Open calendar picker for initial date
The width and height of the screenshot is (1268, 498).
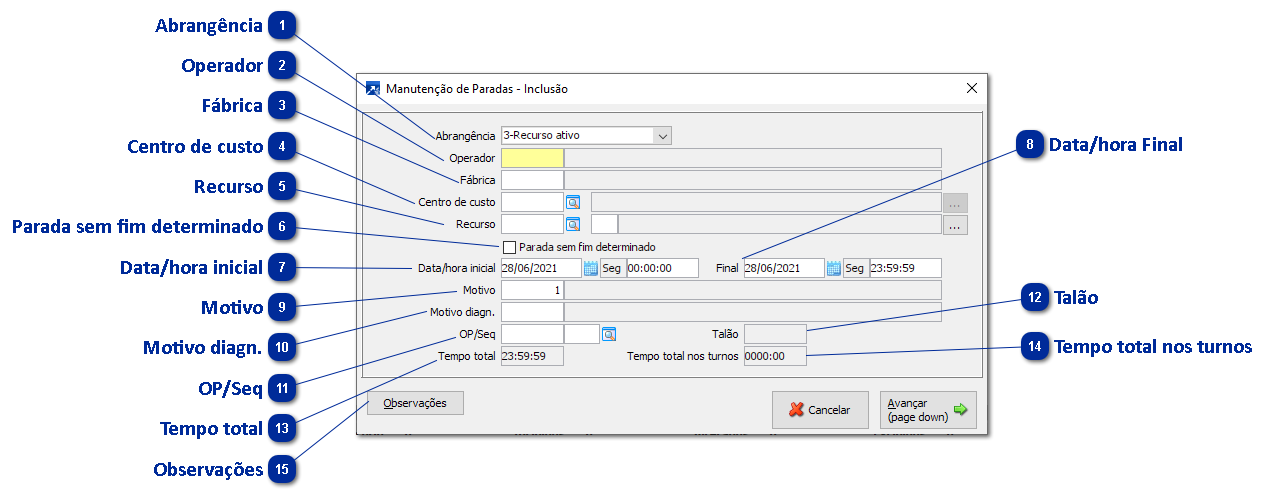click(590, 268)
